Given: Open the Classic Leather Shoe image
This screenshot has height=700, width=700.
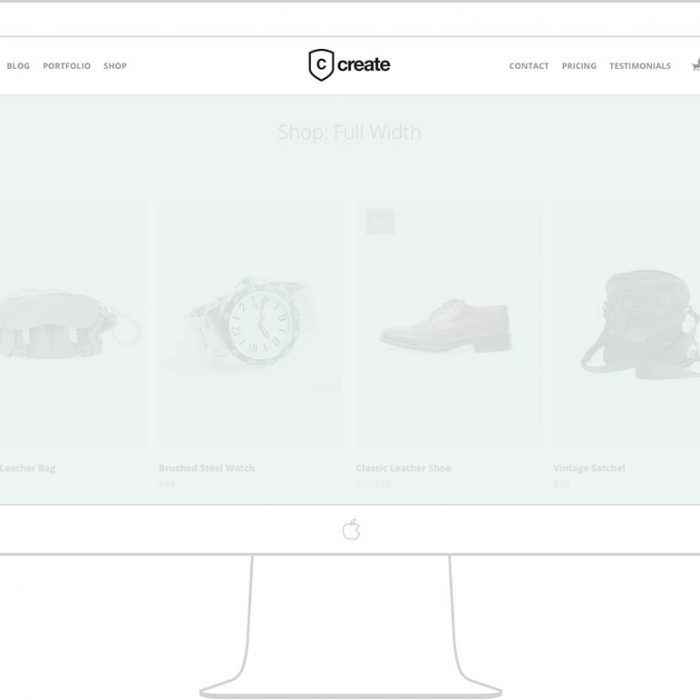Looking at the screenshot, I should pos(448,322).
